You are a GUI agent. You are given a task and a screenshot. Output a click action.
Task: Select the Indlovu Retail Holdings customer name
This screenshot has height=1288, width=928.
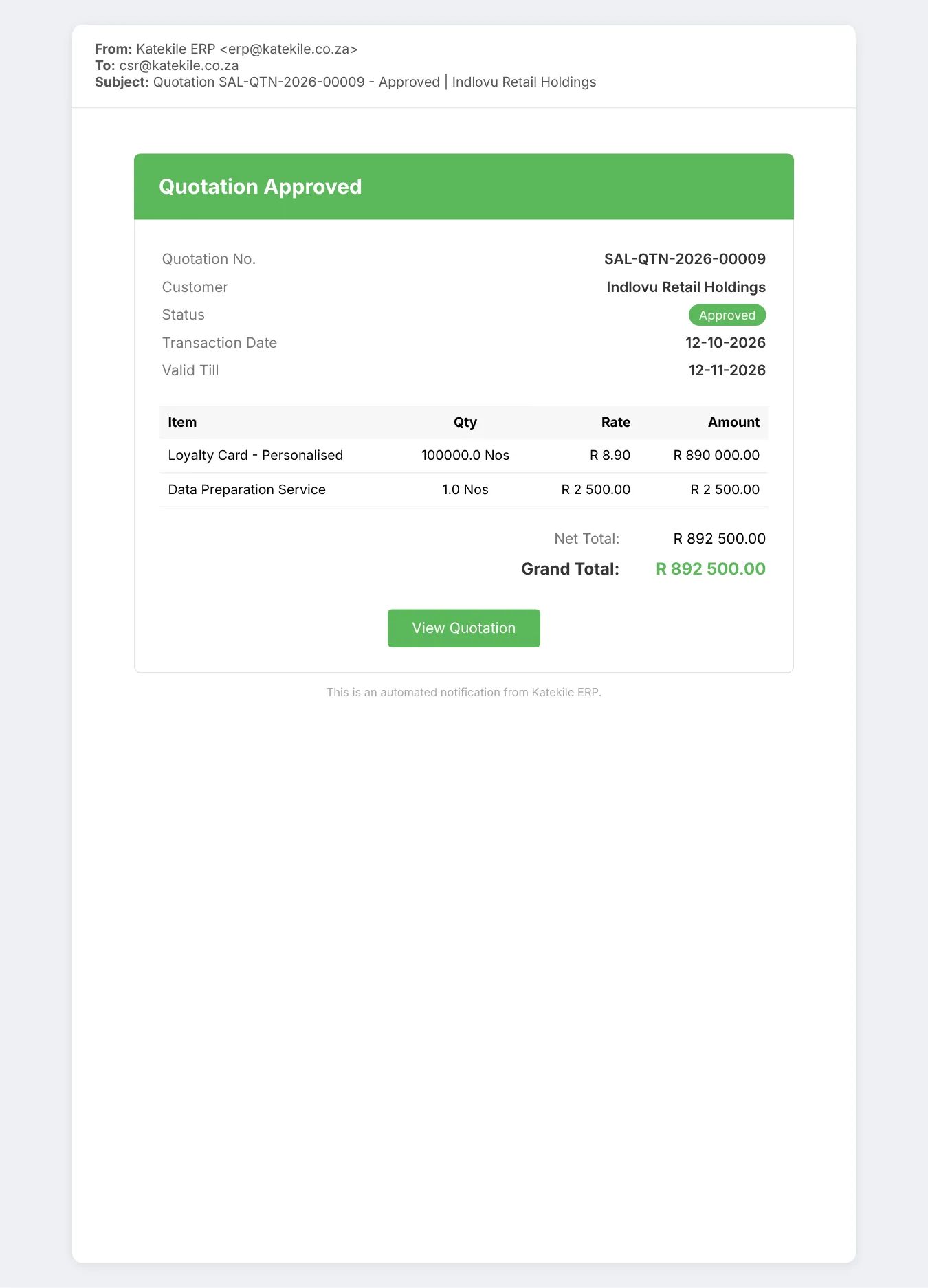(686, 287)
